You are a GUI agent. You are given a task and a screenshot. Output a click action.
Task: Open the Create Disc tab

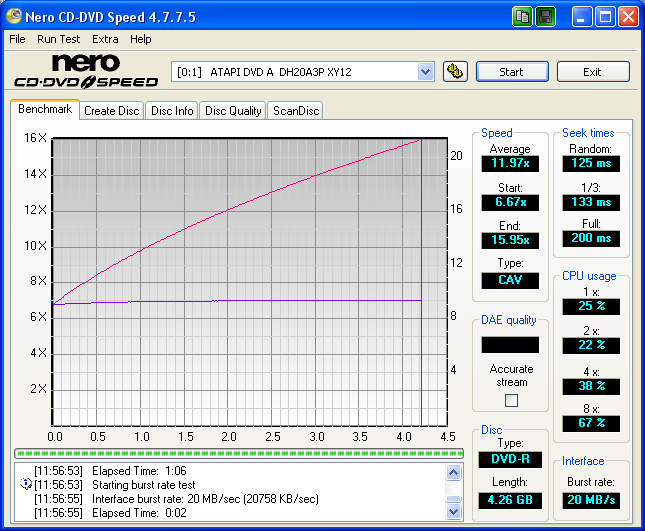[112, 111]
